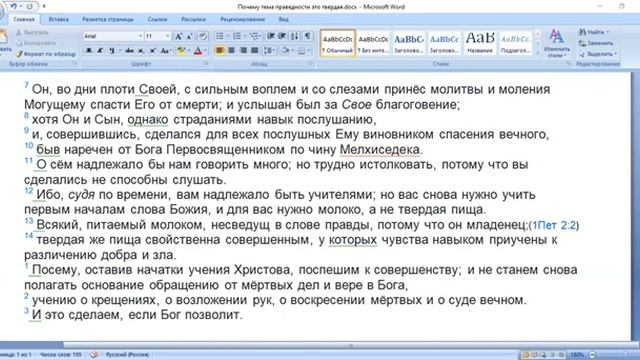Apply the Подзаголовок style
640x360 pixels.
tap(515, 43)
